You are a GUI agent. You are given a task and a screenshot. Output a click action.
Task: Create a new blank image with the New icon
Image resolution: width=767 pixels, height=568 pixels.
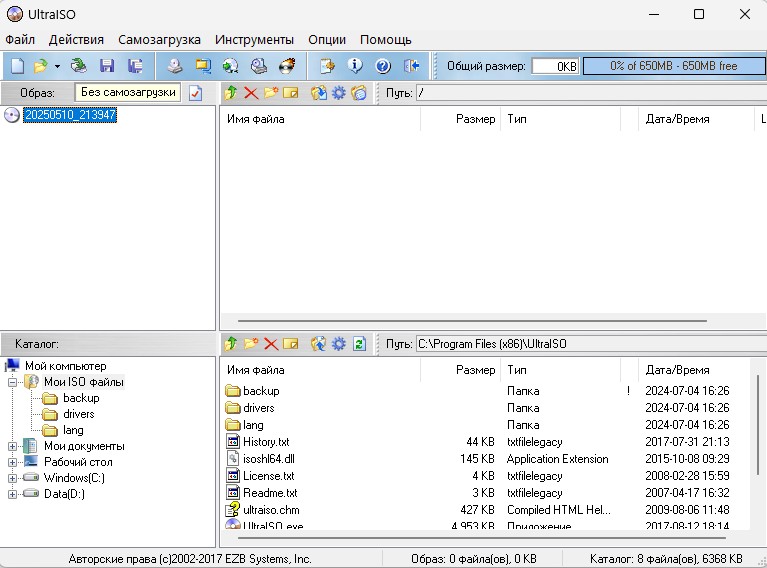pyautogui.click(x=18, y=66)
